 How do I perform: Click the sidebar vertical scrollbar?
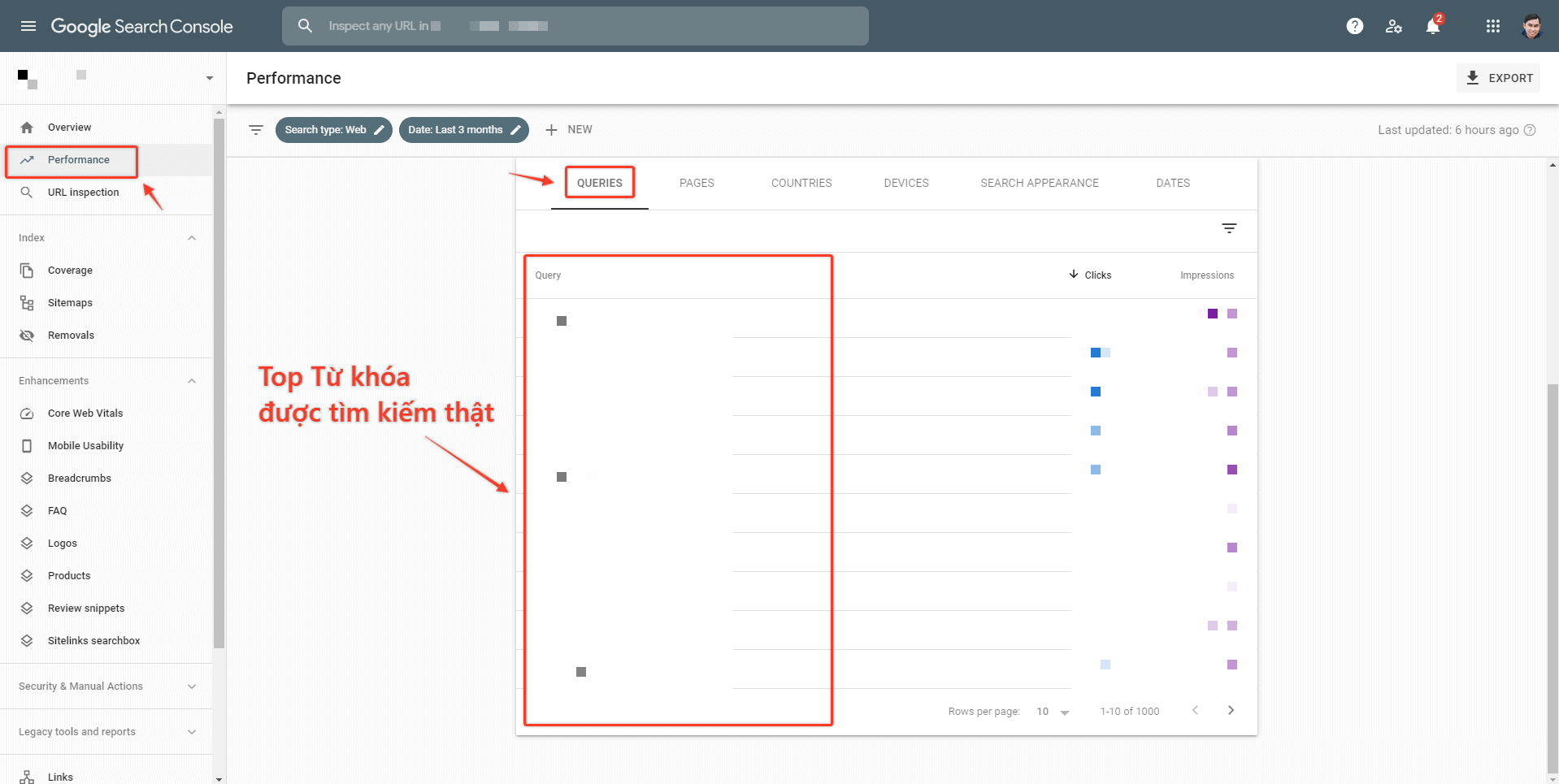(219, 382)
